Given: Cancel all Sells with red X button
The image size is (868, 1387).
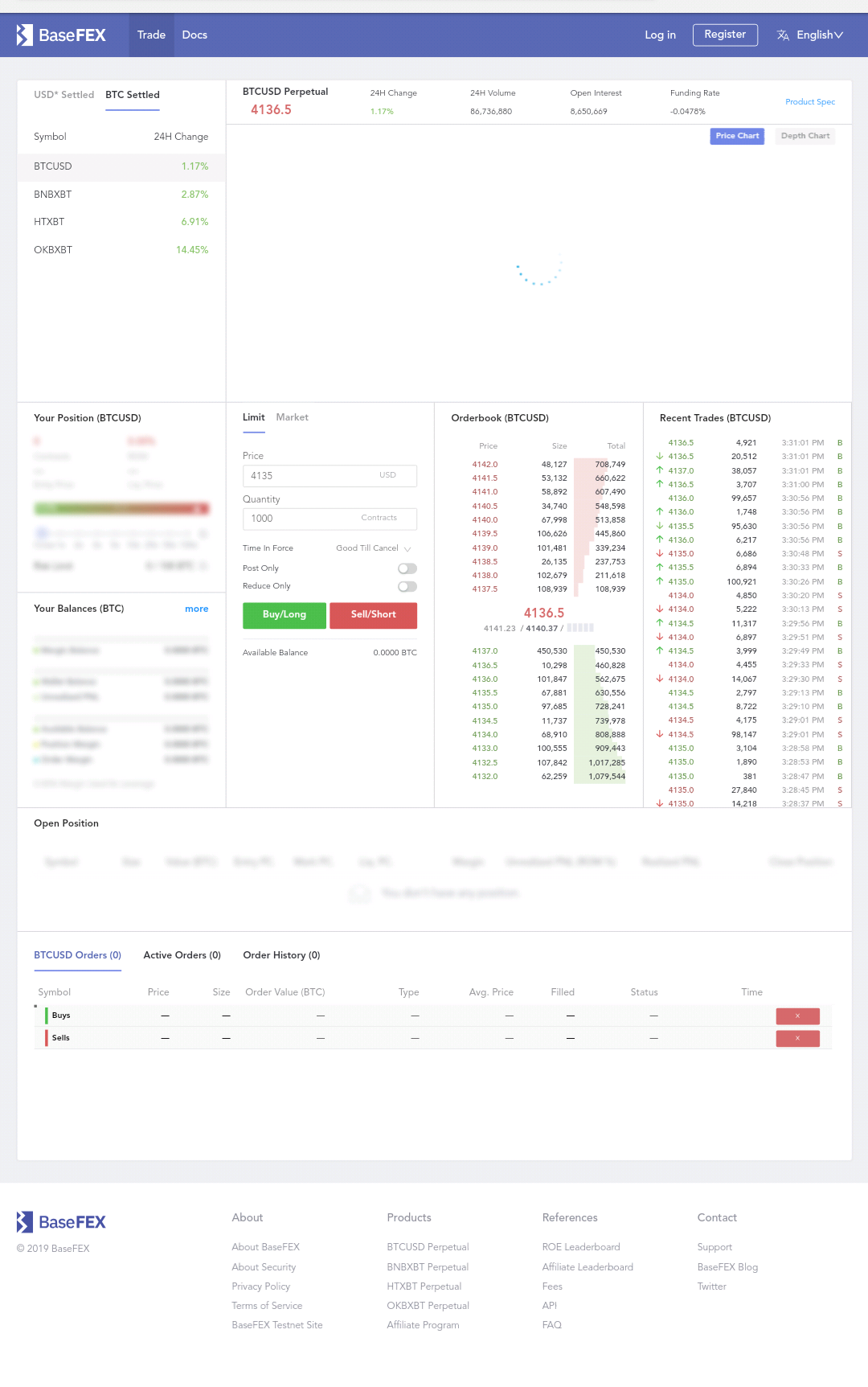Looking at the screenshot, I should [797, 1038].
